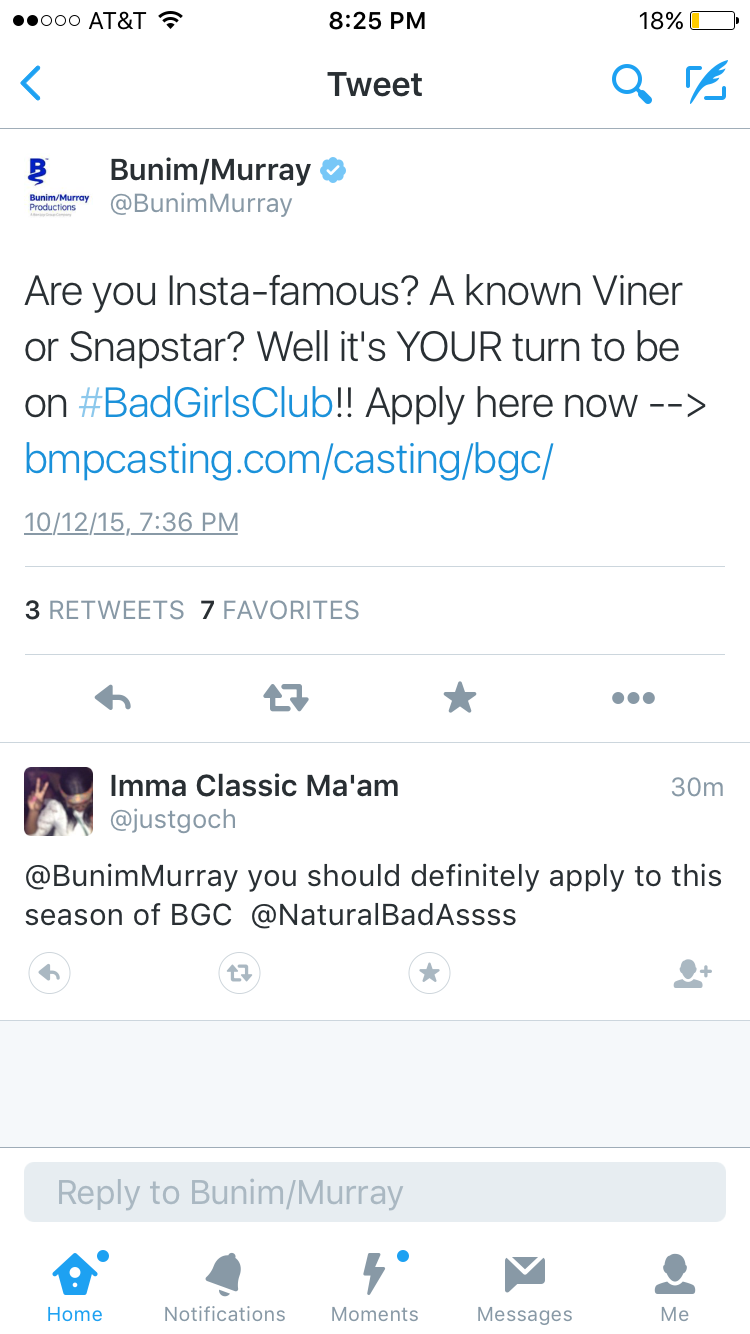Reply to the @justgoch tweet

(49, 972)
